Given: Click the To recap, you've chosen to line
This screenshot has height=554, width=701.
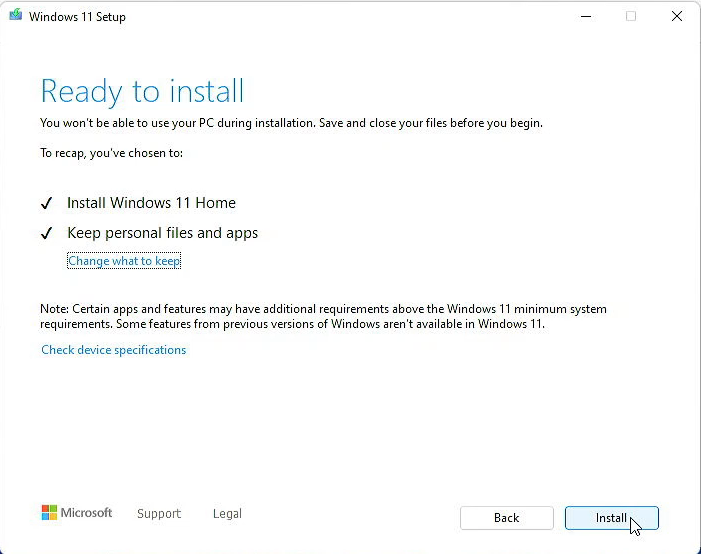Looking at the screenshot, I should pyautogui.click(x=111, y=153).
